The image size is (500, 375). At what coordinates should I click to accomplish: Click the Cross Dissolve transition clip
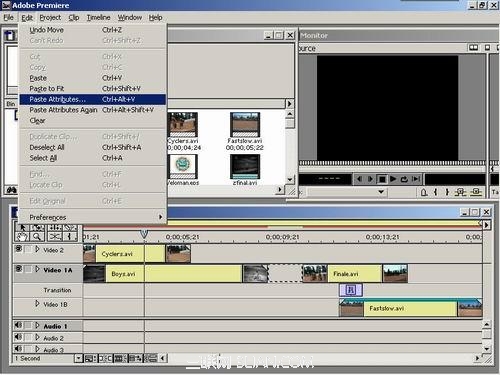coord(351,290)
